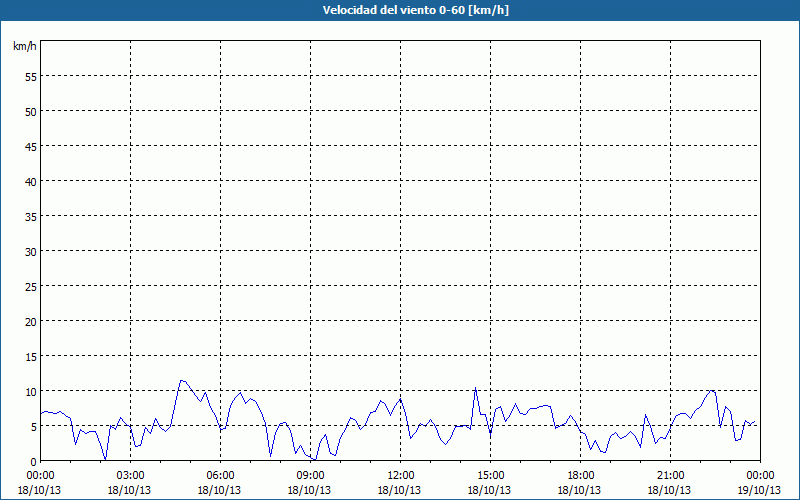
Task: Click the '35' y-axis label
Action: point(31,216)
